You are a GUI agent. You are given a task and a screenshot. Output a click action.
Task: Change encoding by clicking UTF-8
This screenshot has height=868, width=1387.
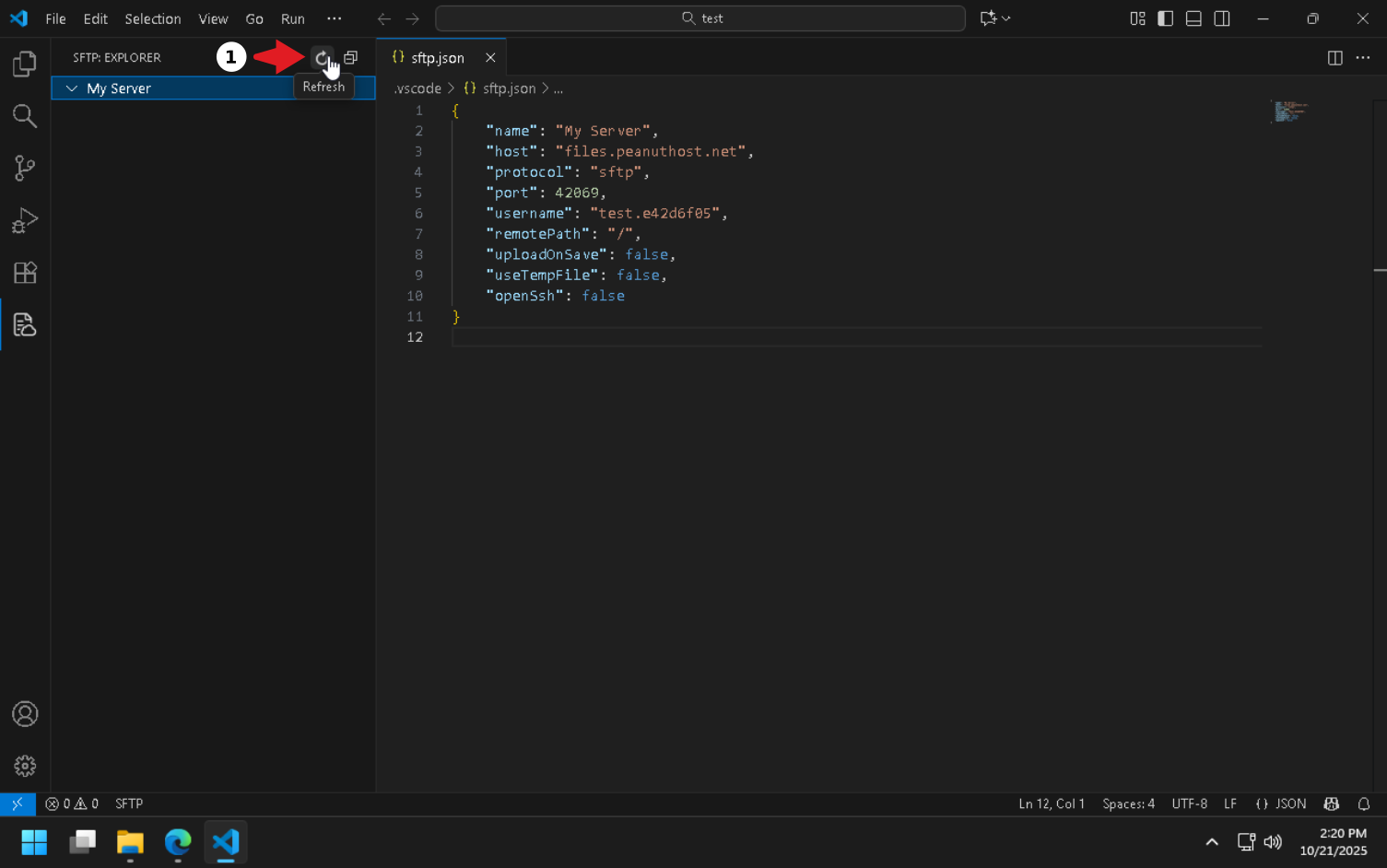1189,803
